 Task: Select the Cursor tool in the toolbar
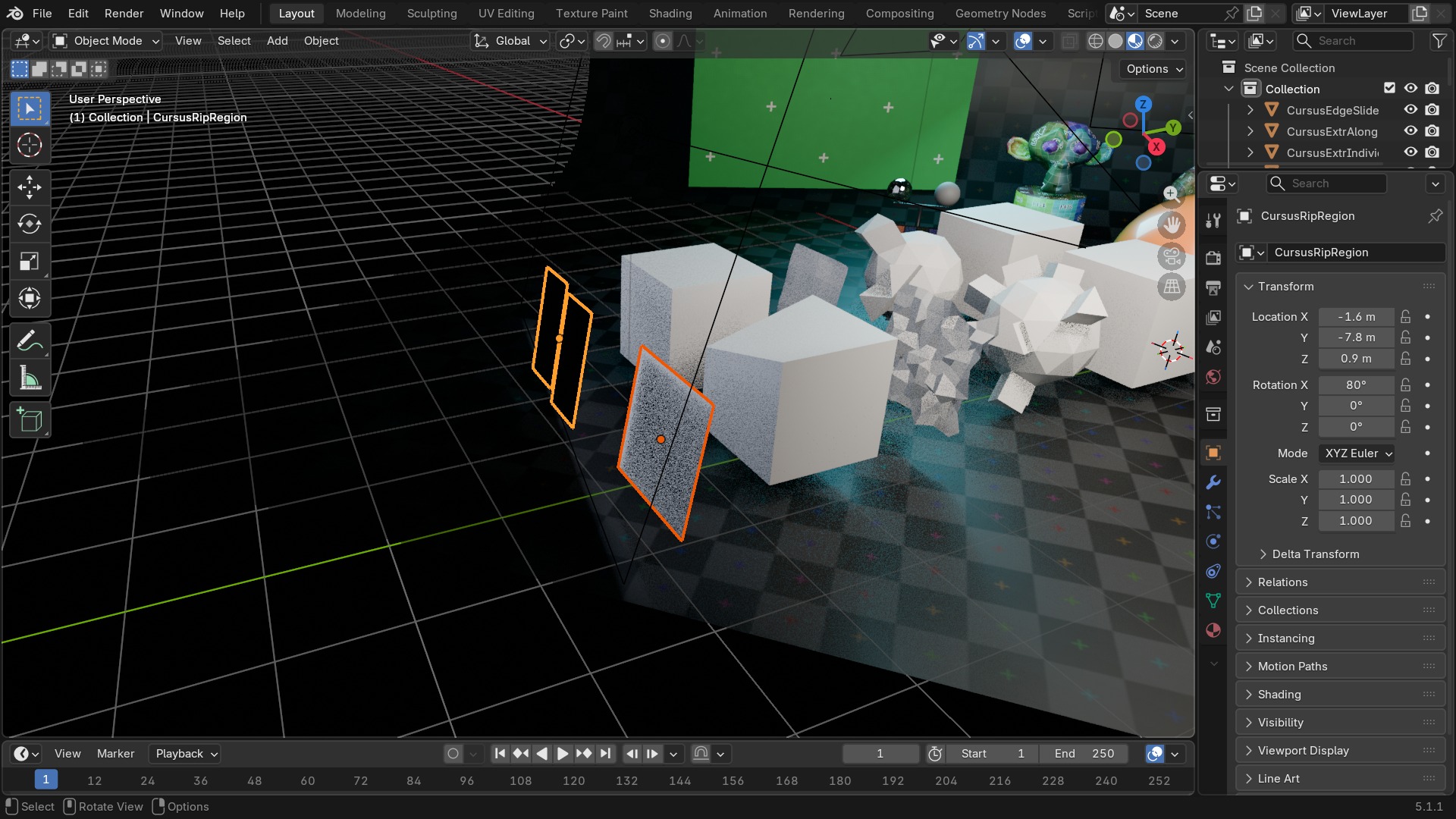[x=30, y=145]
